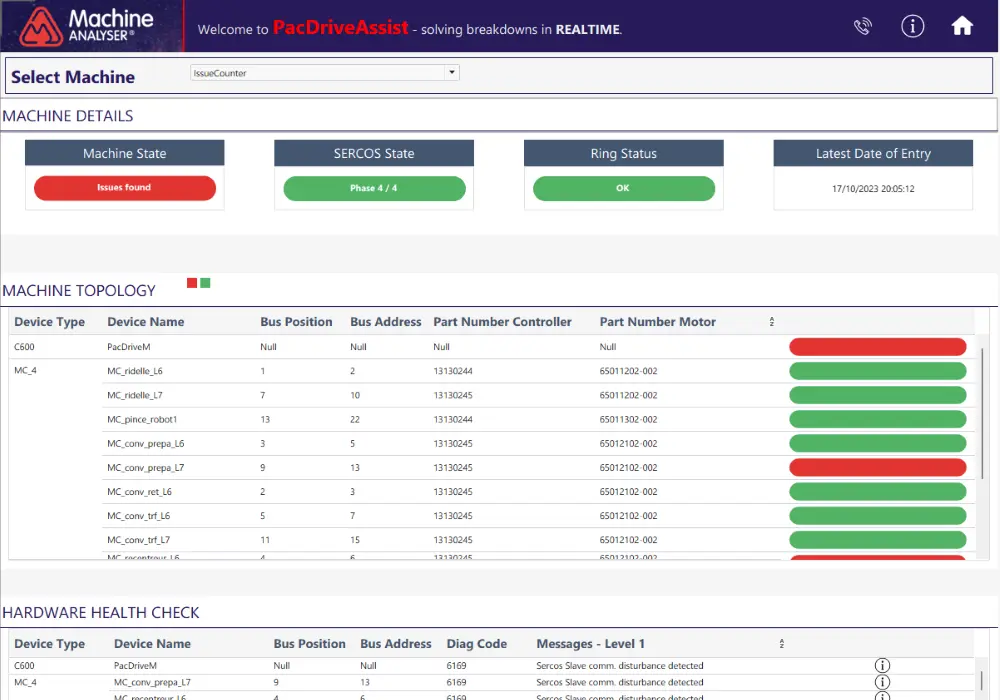Click MC_conv_prepa_L7 in health check table

(x=152, y=682)
